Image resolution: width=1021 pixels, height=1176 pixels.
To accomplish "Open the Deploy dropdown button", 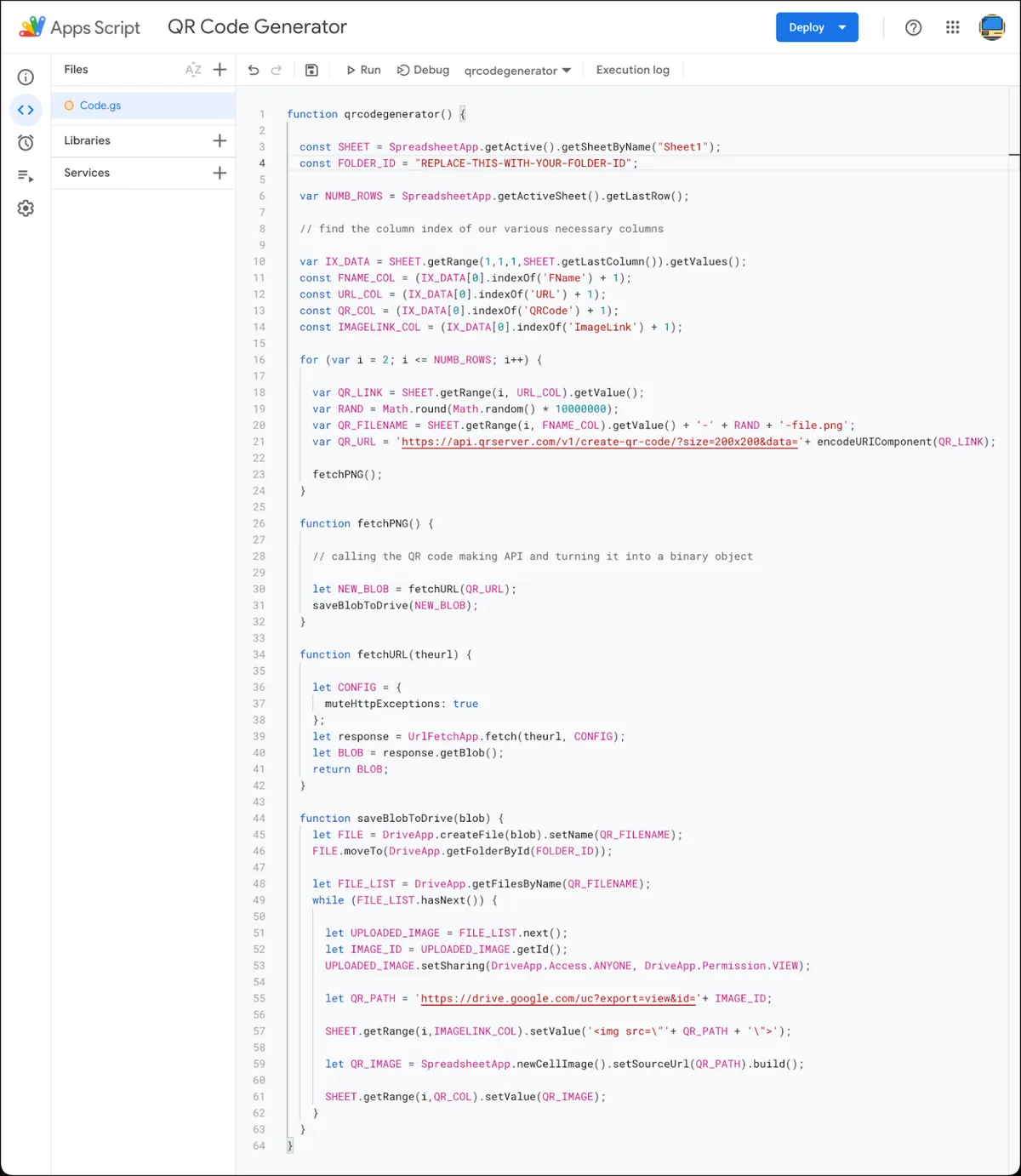I will pyautogui.click(x=817, y=27).
